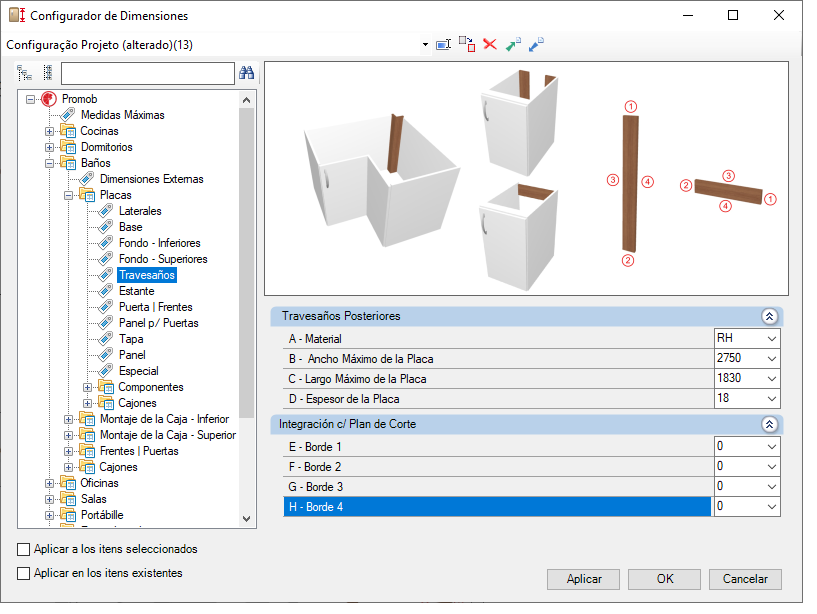Click the Promob root node icon
This screenshot has height=614, width=817.
(x=49, y=99)
